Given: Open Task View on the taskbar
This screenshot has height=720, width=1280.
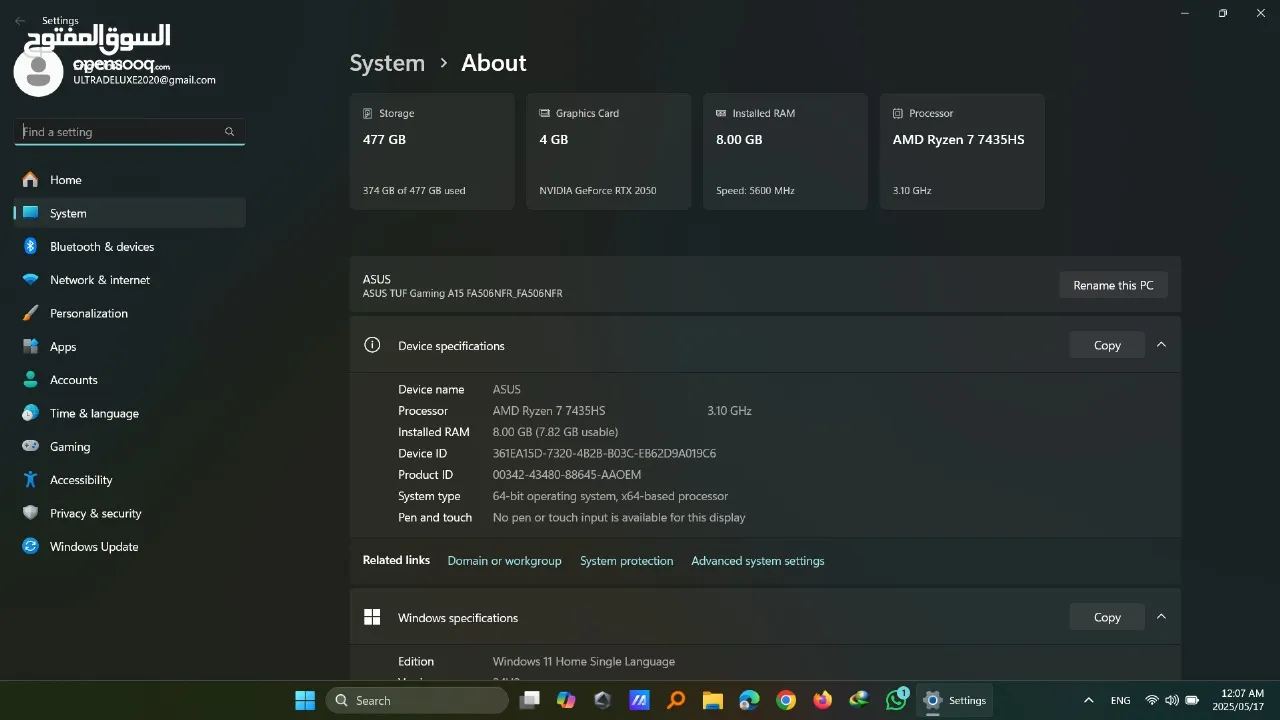Looking at the screenshot, I should click(530, 700).
